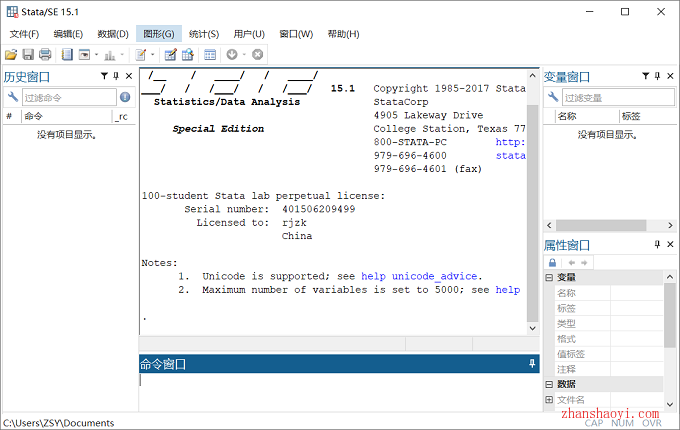680x430 pixels.
Task: Click the help link after 'set to 5000; see'
Action: 508,290
